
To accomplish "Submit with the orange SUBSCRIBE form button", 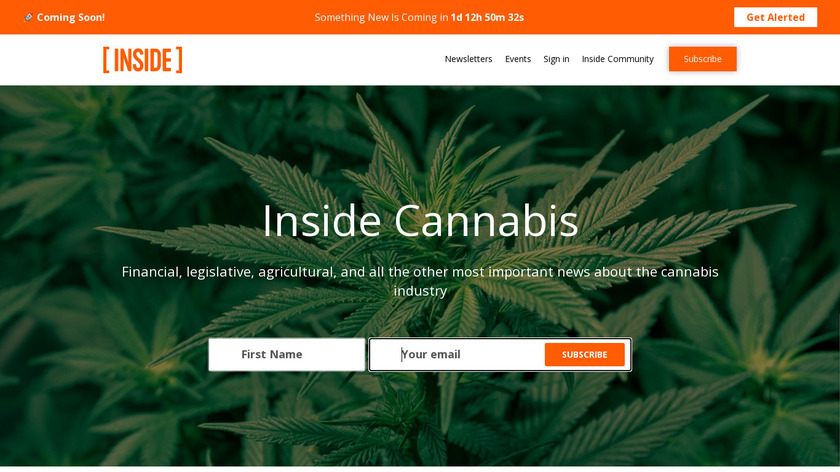I will pos(584,354).
